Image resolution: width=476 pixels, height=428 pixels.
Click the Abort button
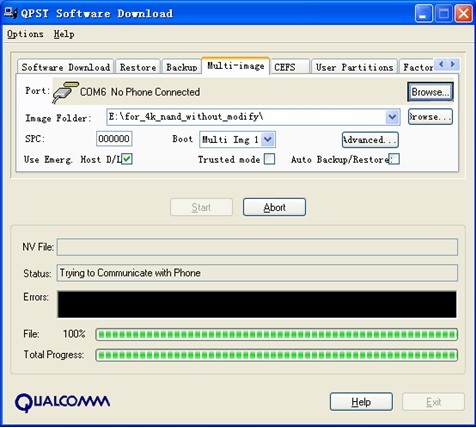274,207
